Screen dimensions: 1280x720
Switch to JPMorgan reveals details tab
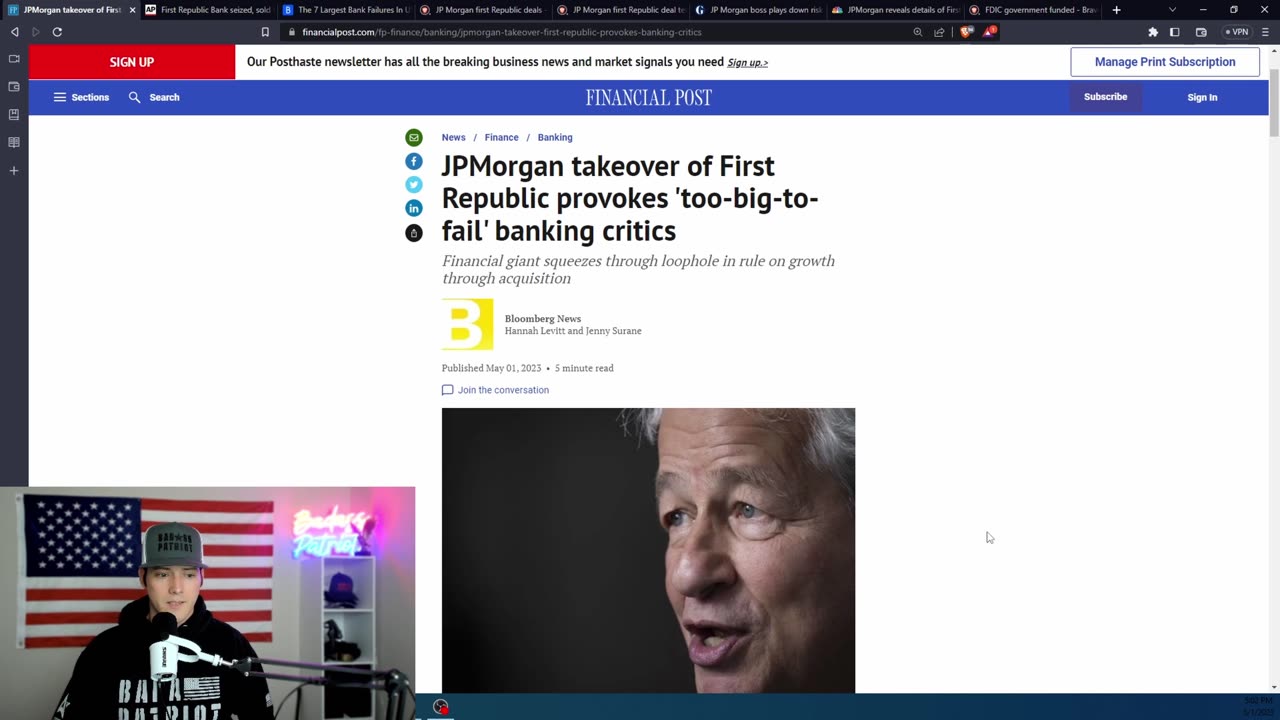click(894, 10)
